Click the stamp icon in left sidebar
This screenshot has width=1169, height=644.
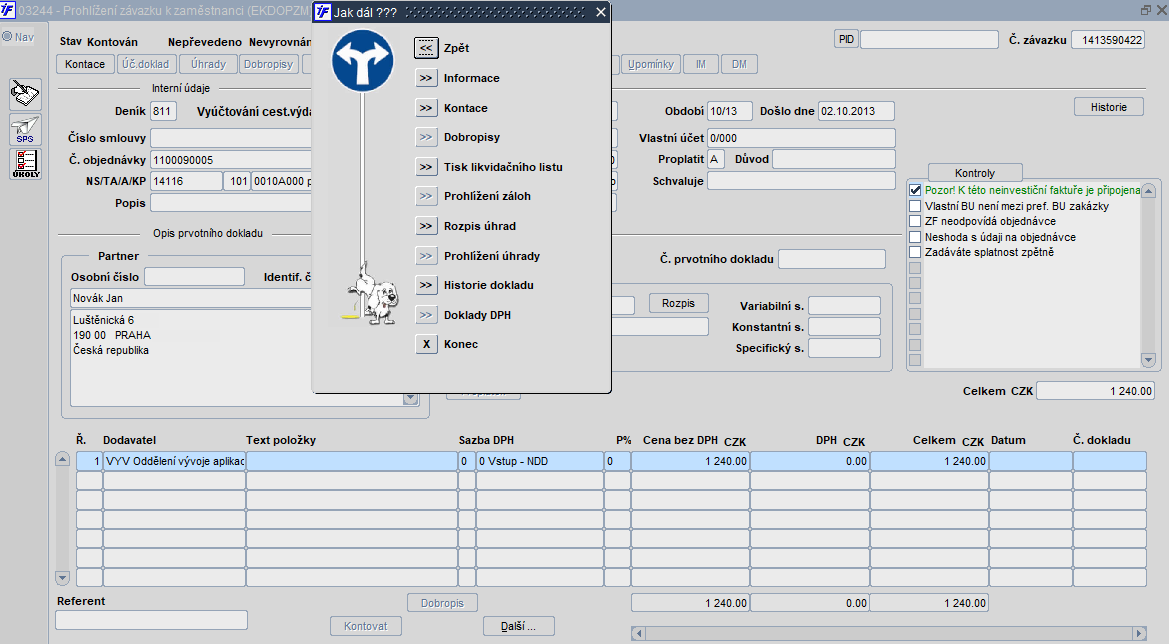point(25,95)
